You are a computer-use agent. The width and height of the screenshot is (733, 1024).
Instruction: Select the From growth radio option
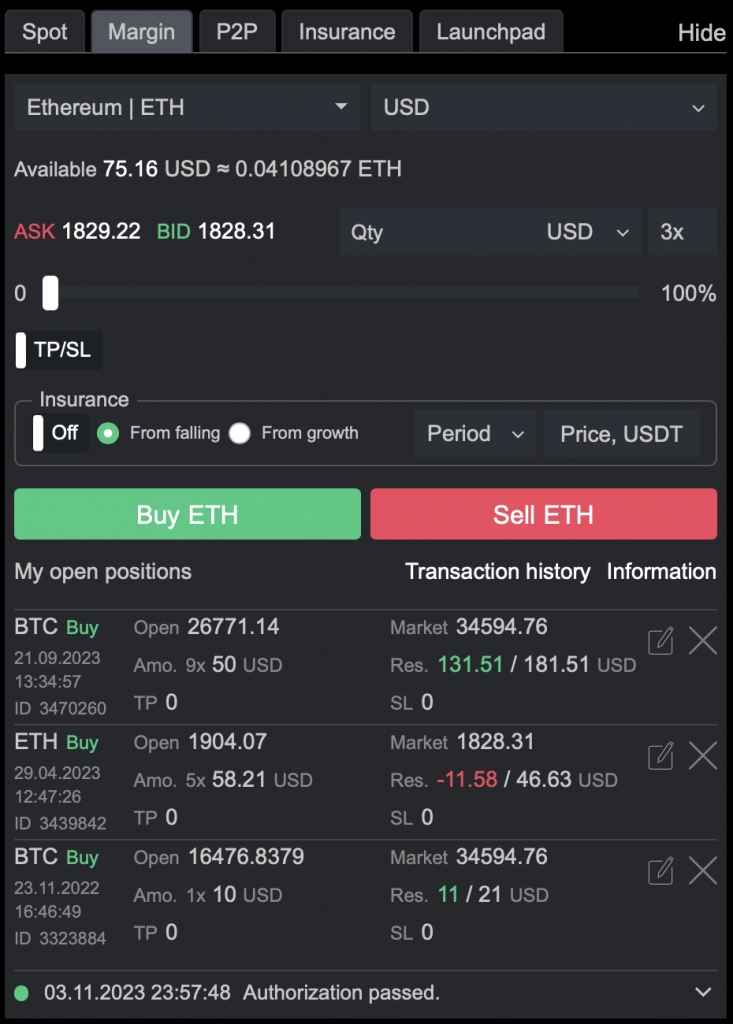coord(240,433)
